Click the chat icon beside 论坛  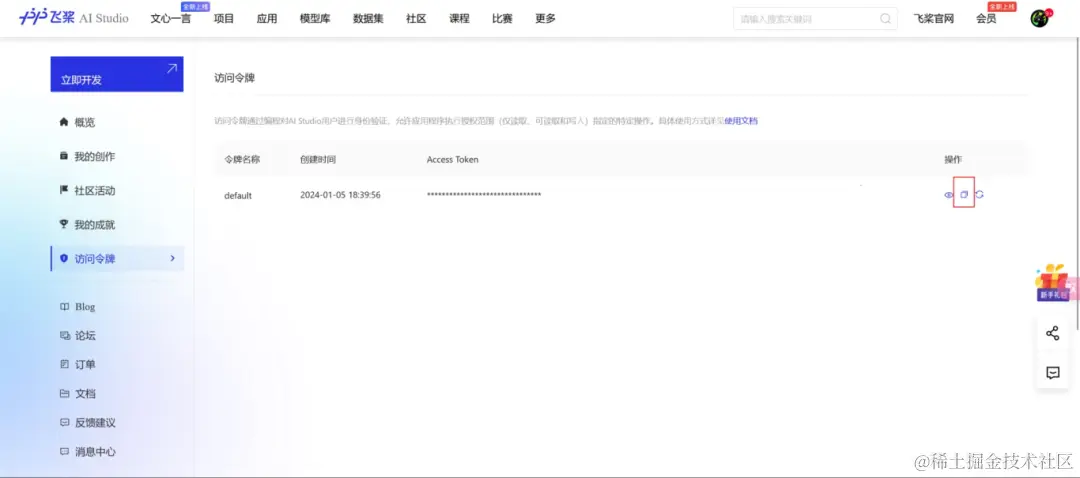click(64, 335)
